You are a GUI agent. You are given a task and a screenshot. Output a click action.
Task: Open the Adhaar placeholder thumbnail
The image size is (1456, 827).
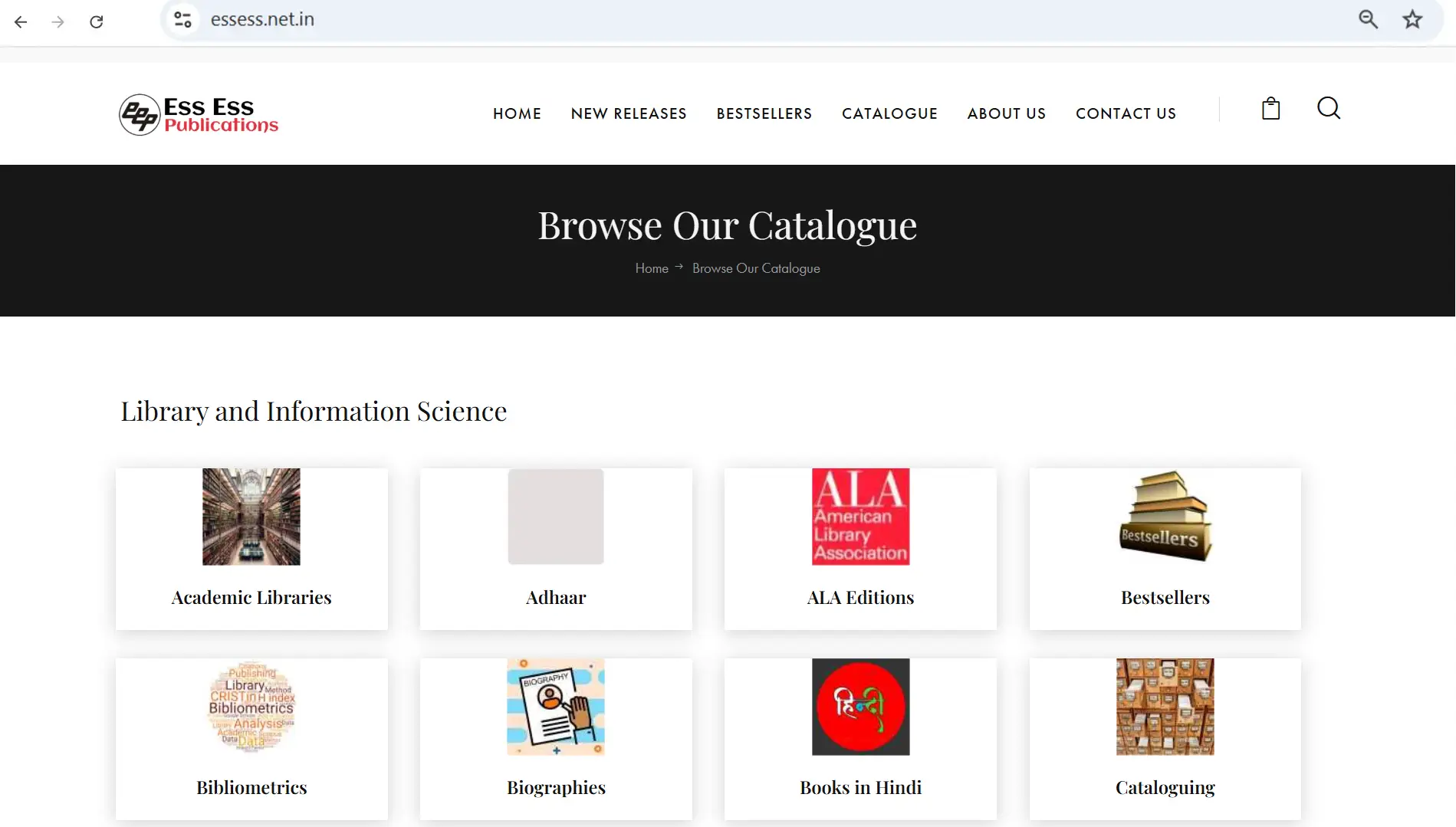tap(556, 517)
